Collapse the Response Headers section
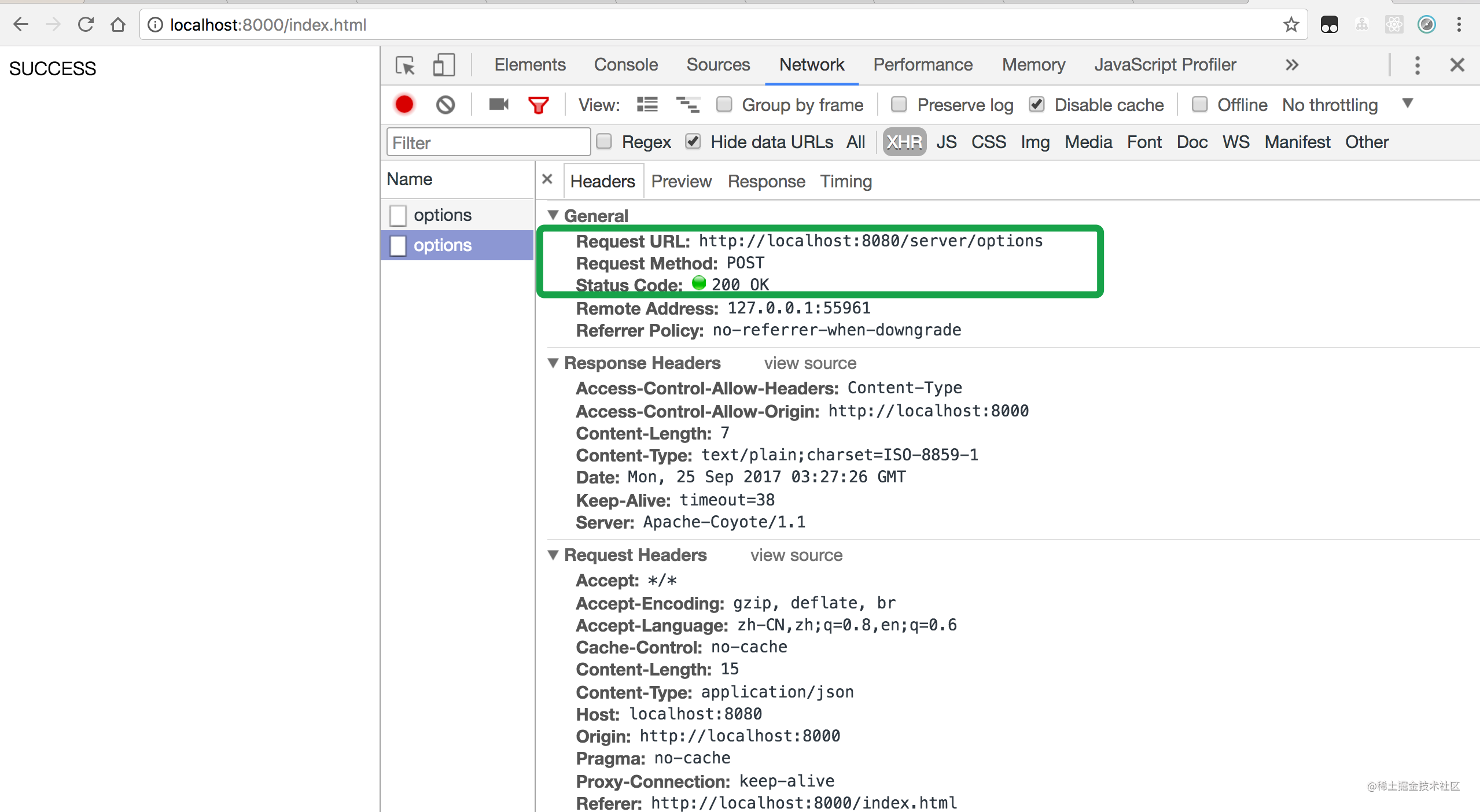The image size is (1480, 812). 553,362
